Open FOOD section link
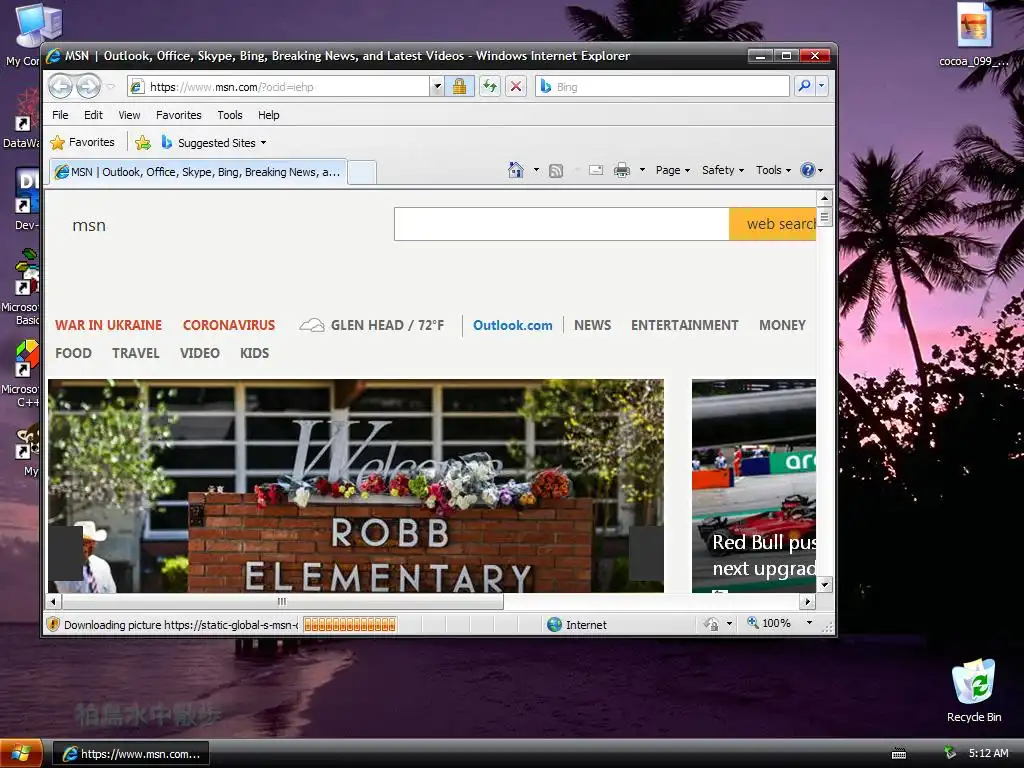Screen dimensions: 1024x768 click(x=73, y=353)
